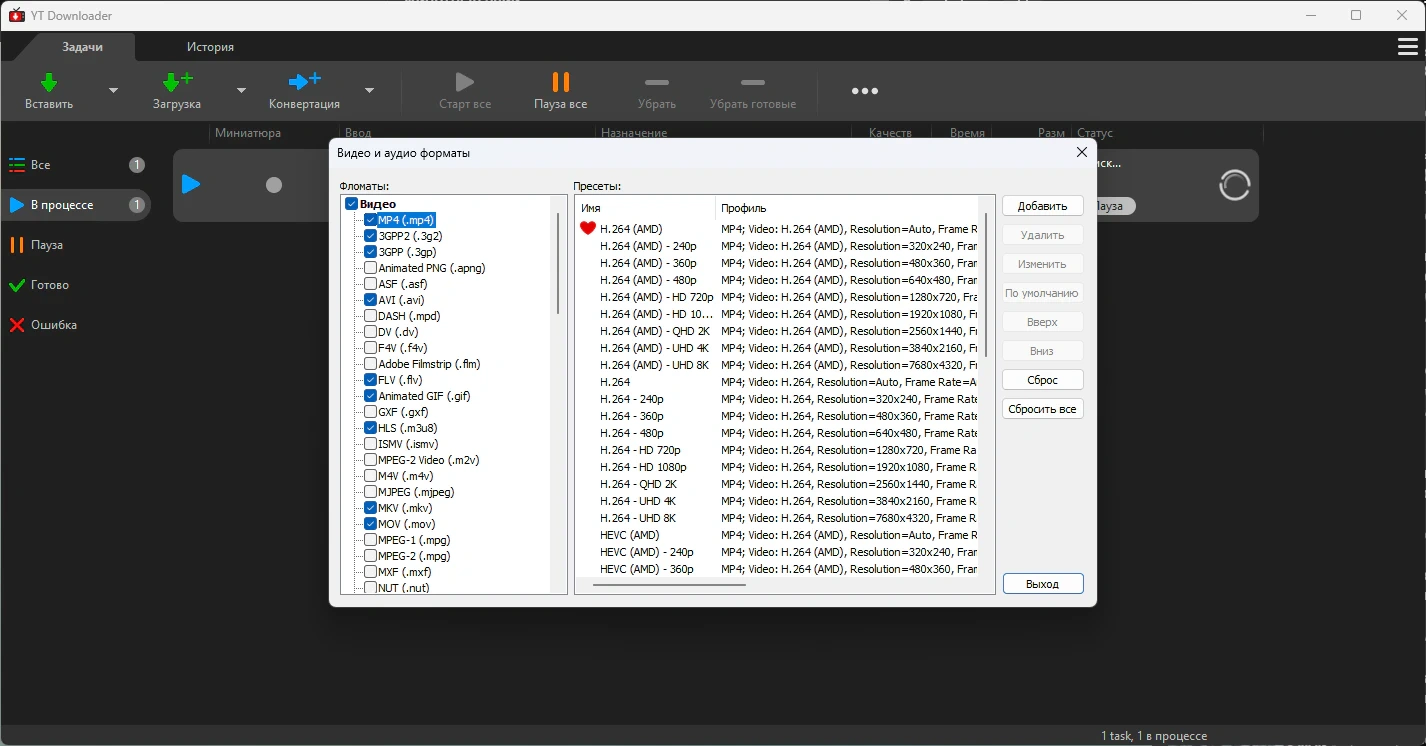Click the Добавить button

point(1043,206)
